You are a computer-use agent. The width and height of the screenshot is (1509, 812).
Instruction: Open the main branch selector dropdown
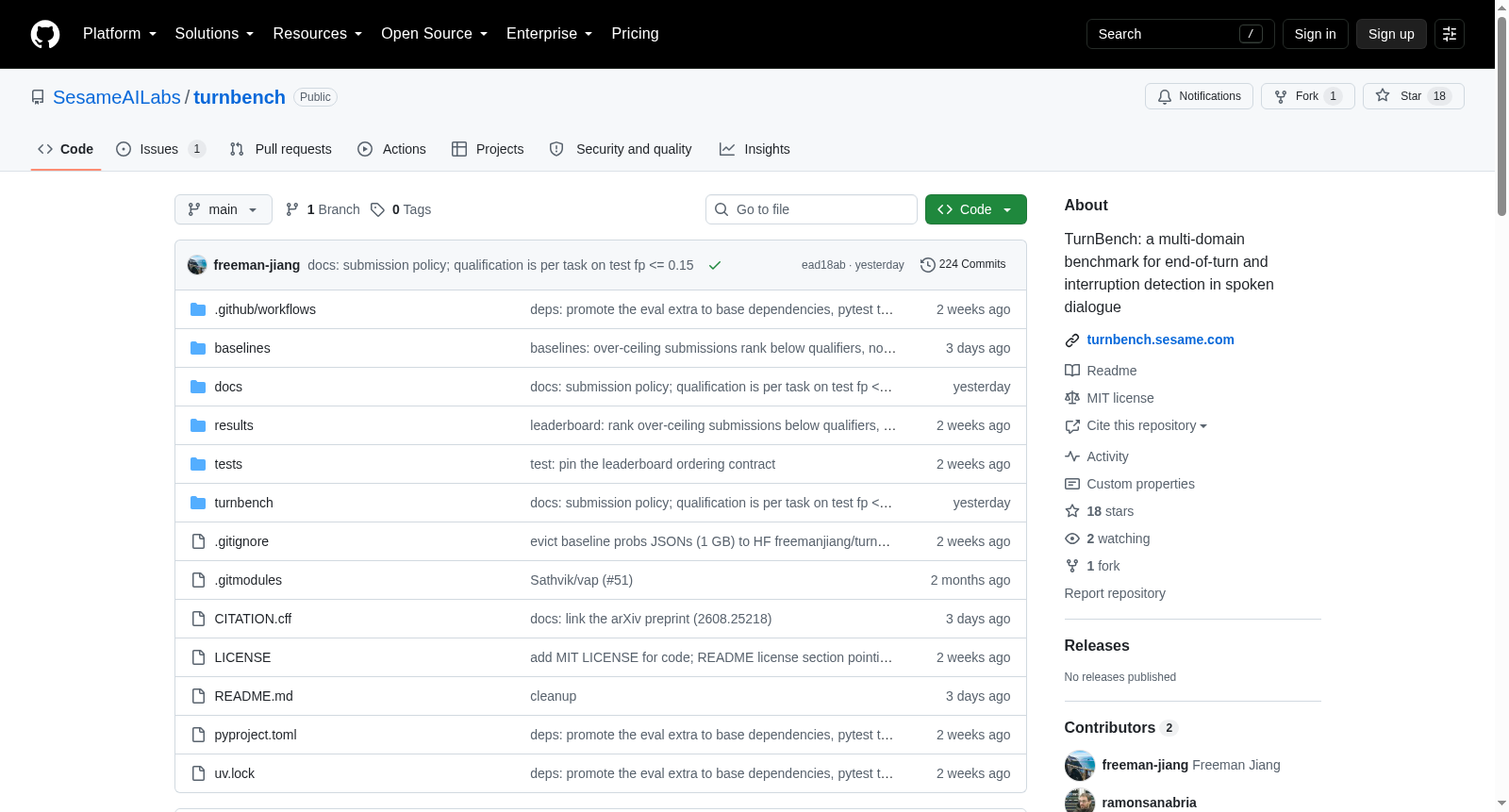(x=224, y=209)
